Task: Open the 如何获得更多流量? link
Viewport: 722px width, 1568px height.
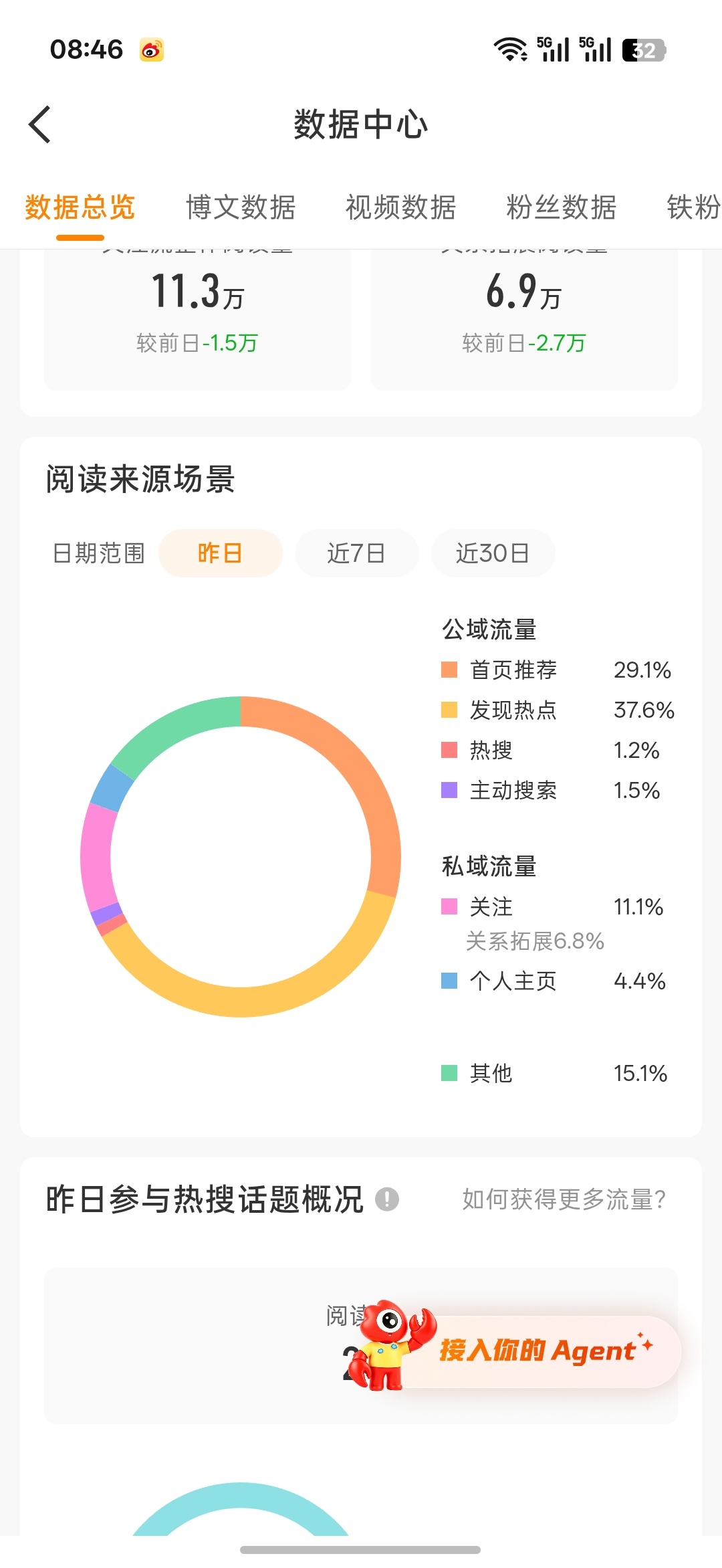Action: [x=564, y=1199]
